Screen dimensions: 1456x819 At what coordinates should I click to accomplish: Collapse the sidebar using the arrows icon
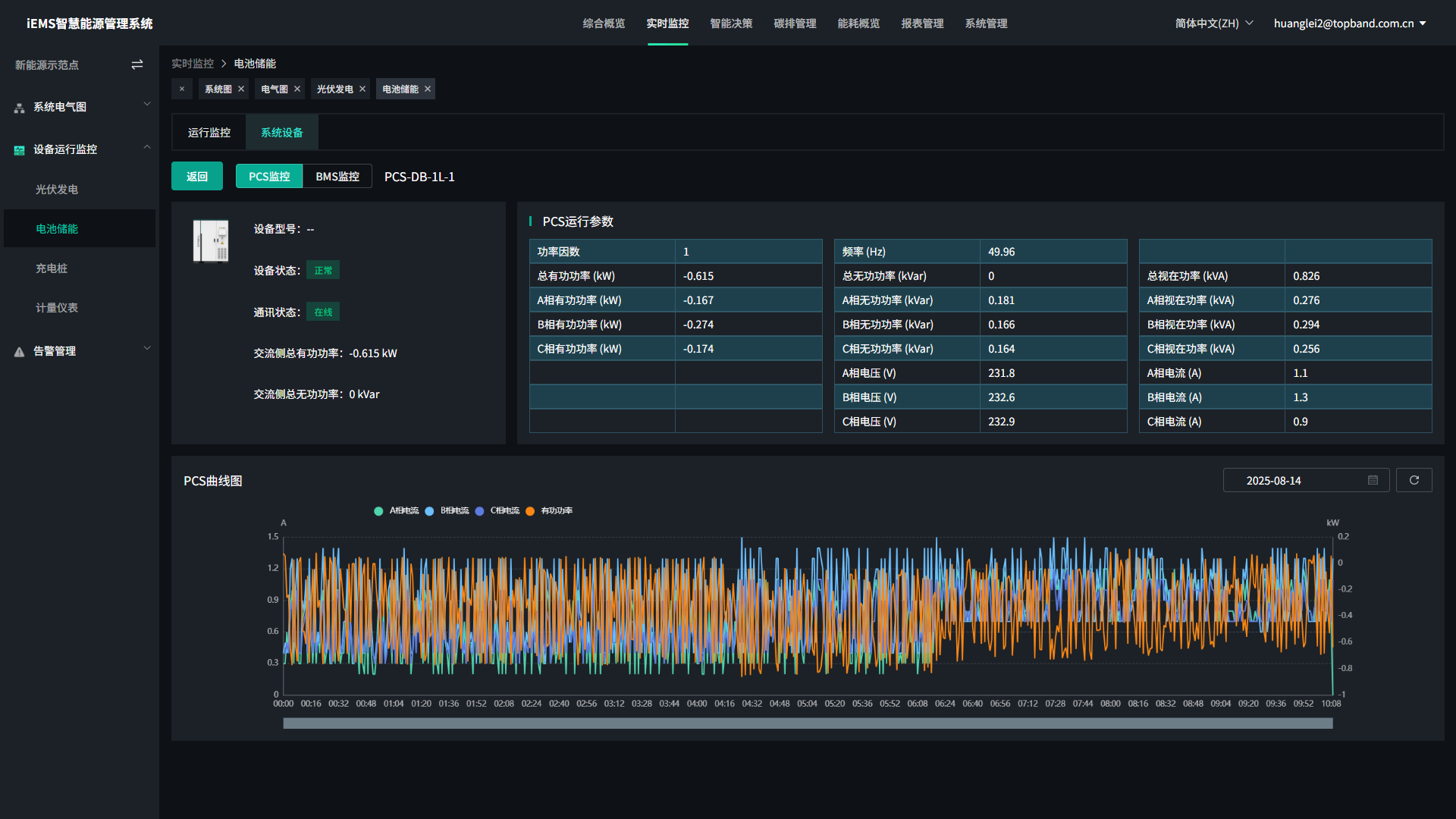[x=137, y=64]
